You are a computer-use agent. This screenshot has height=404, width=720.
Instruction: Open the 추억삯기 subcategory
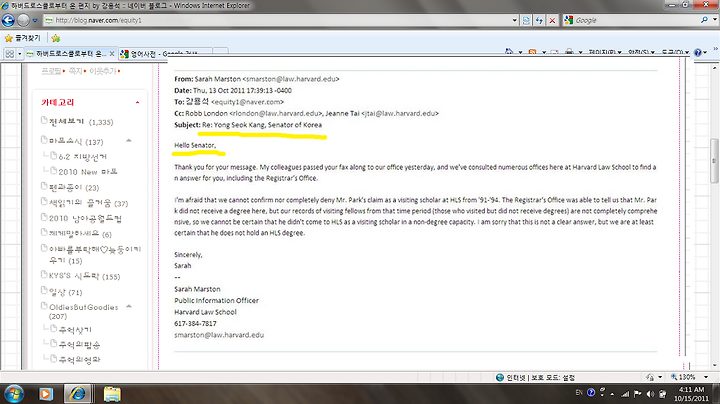point(75,330)
